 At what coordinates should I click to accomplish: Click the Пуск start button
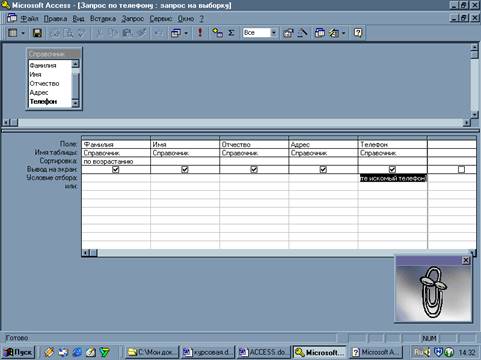19,352
